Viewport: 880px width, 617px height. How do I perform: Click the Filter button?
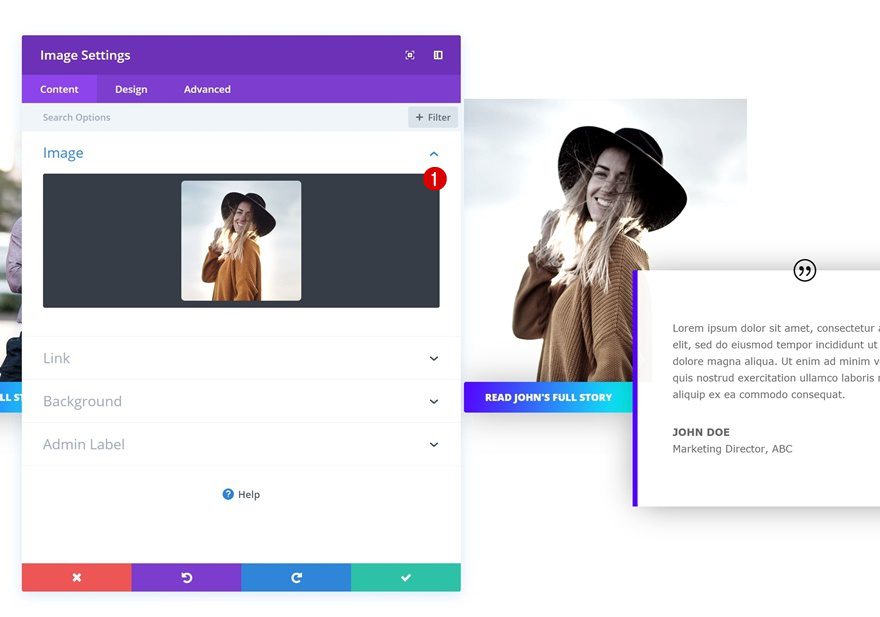click(x=432, y=116)
